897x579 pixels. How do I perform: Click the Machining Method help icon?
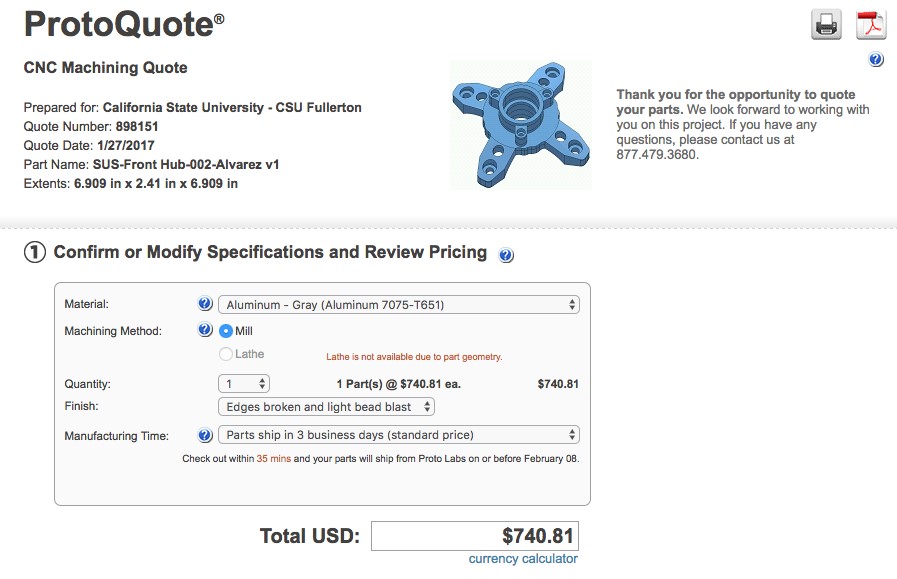(205, 330)
